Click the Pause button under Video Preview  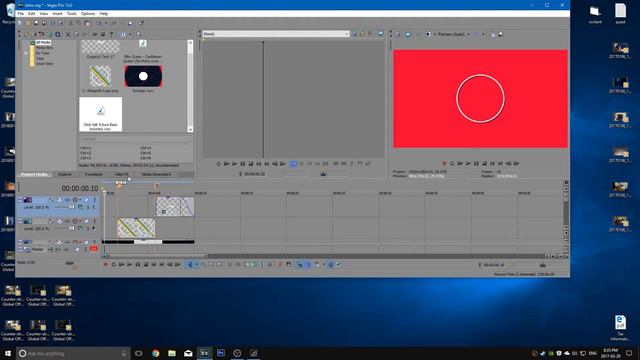click(x=476, y=164)
